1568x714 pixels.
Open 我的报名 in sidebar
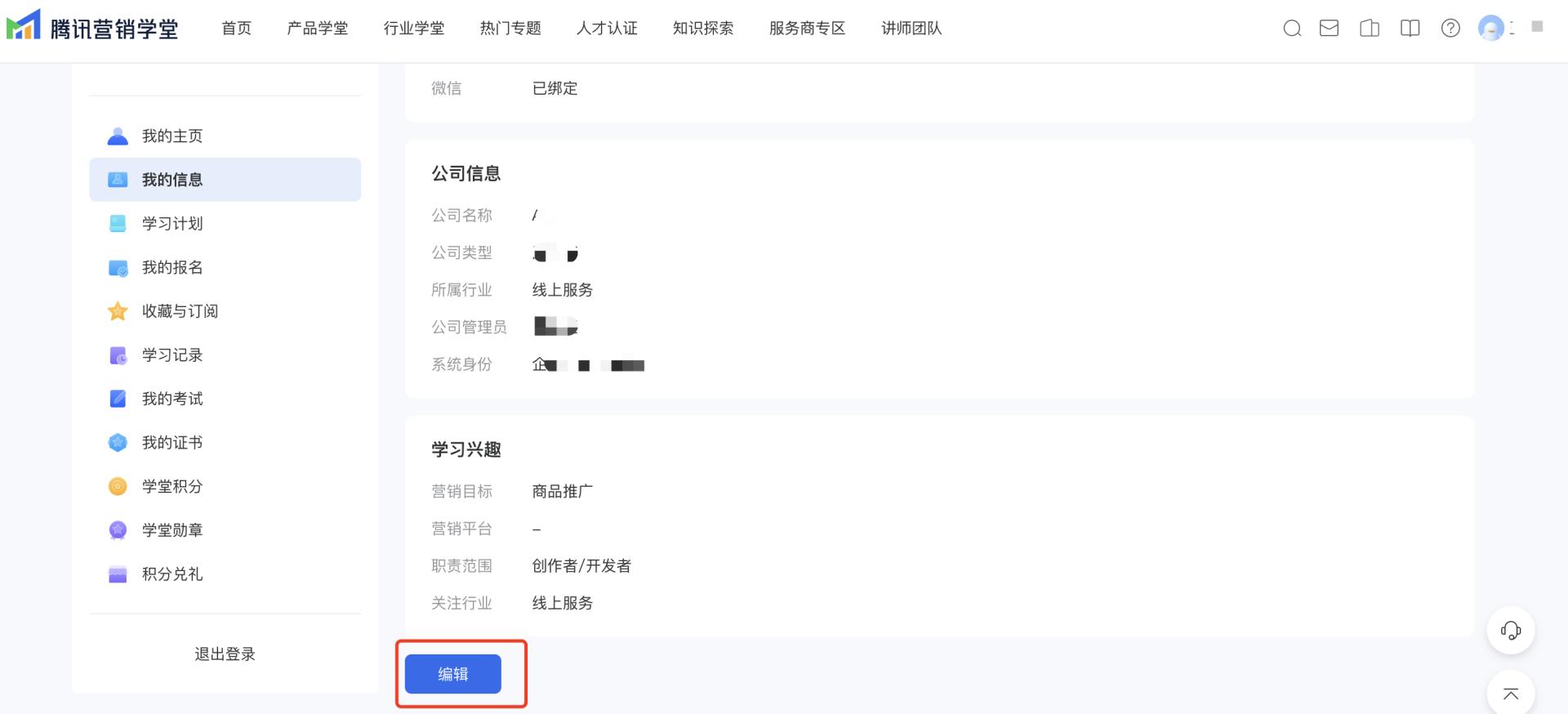[x=225, y=268]
